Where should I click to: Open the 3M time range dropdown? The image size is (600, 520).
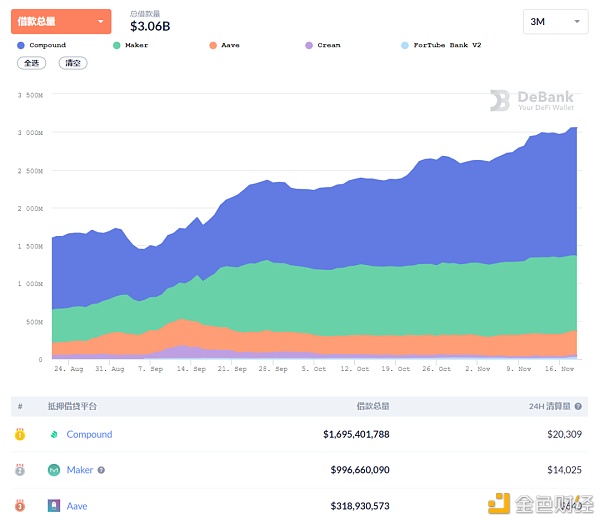[555, 22]
